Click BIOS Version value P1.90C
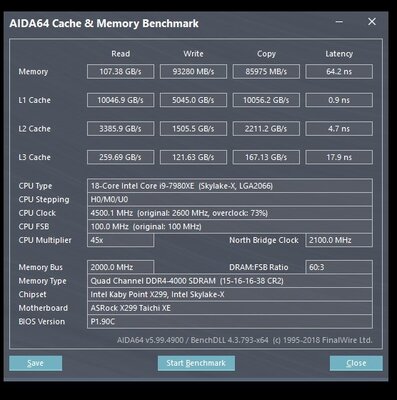 230,322
